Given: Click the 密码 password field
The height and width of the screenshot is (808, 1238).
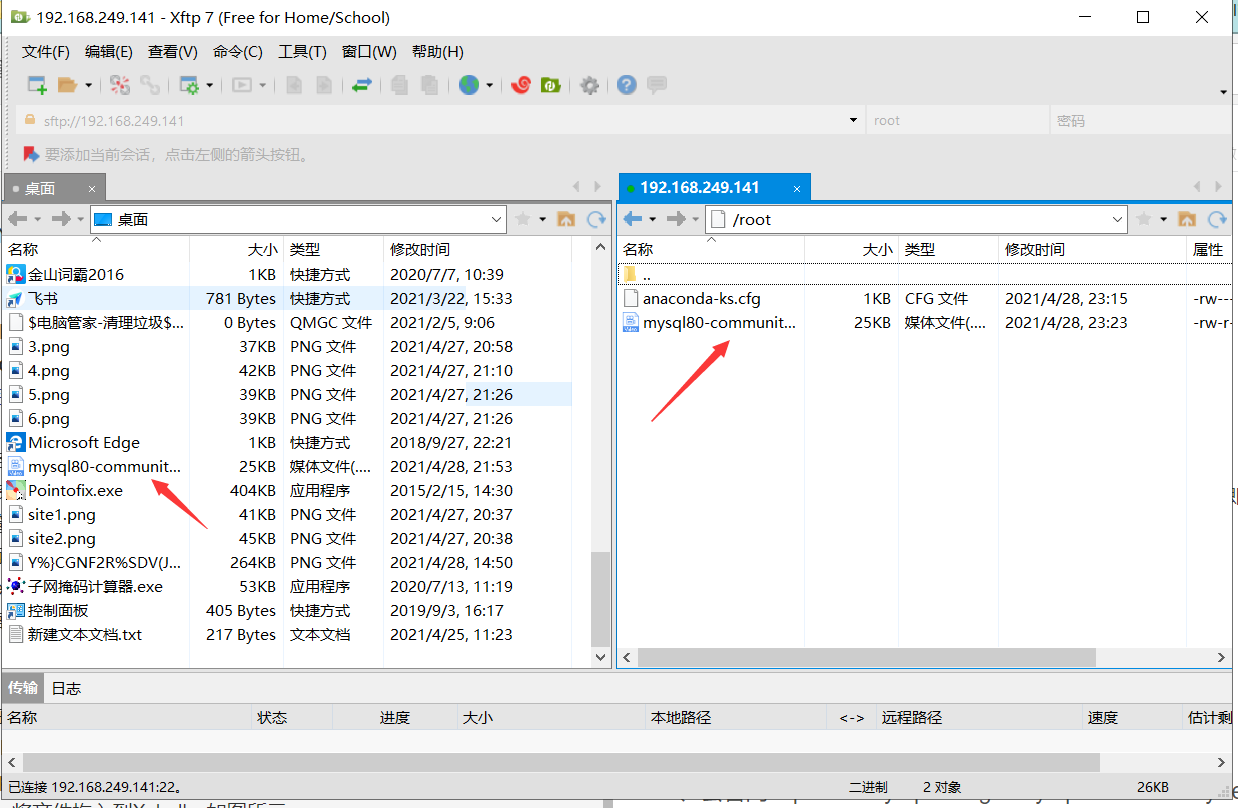Looking at the screenshot, I should 1141,120.
